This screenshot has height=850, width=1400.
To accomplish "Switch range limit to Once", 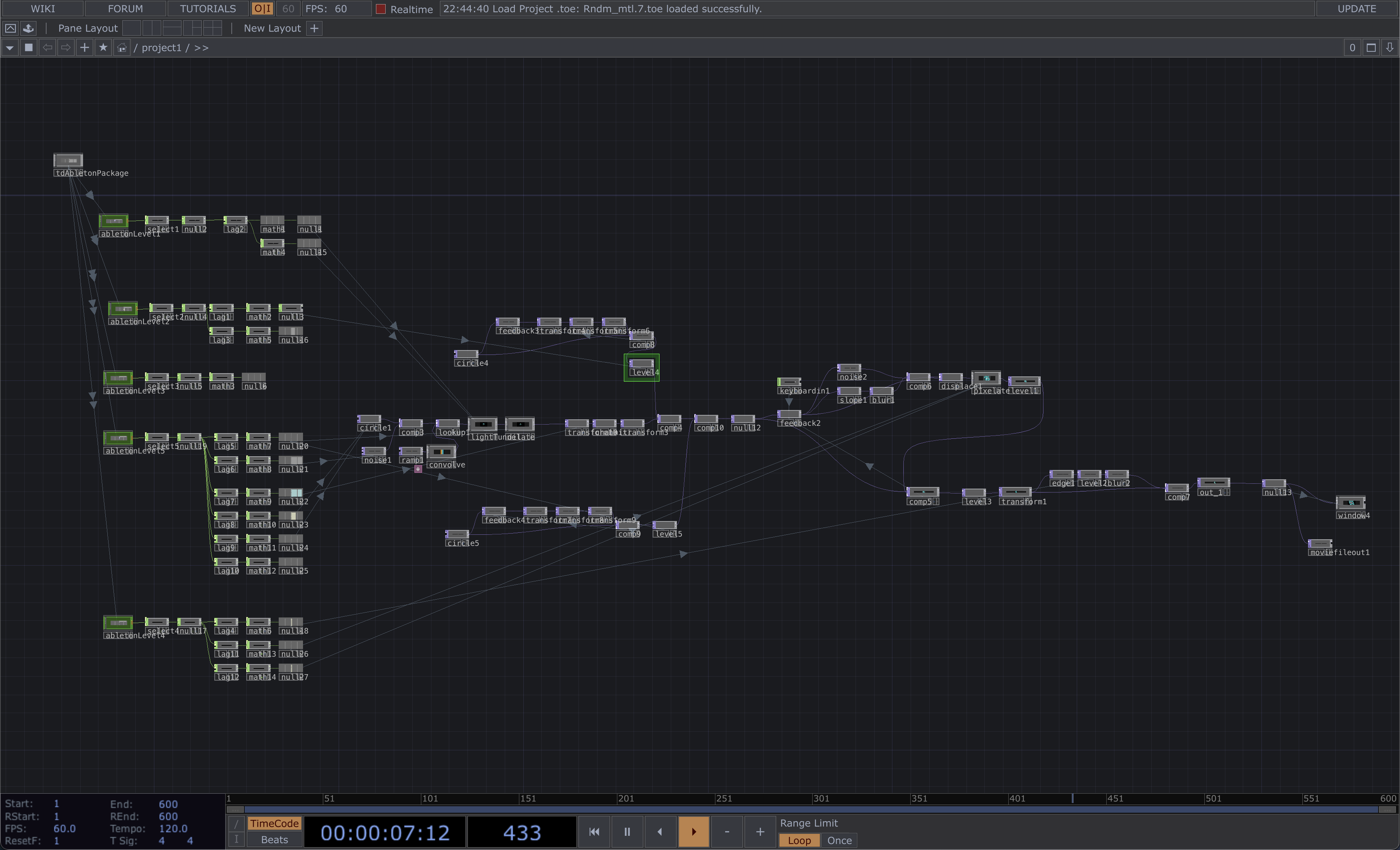I will [839, 840].
